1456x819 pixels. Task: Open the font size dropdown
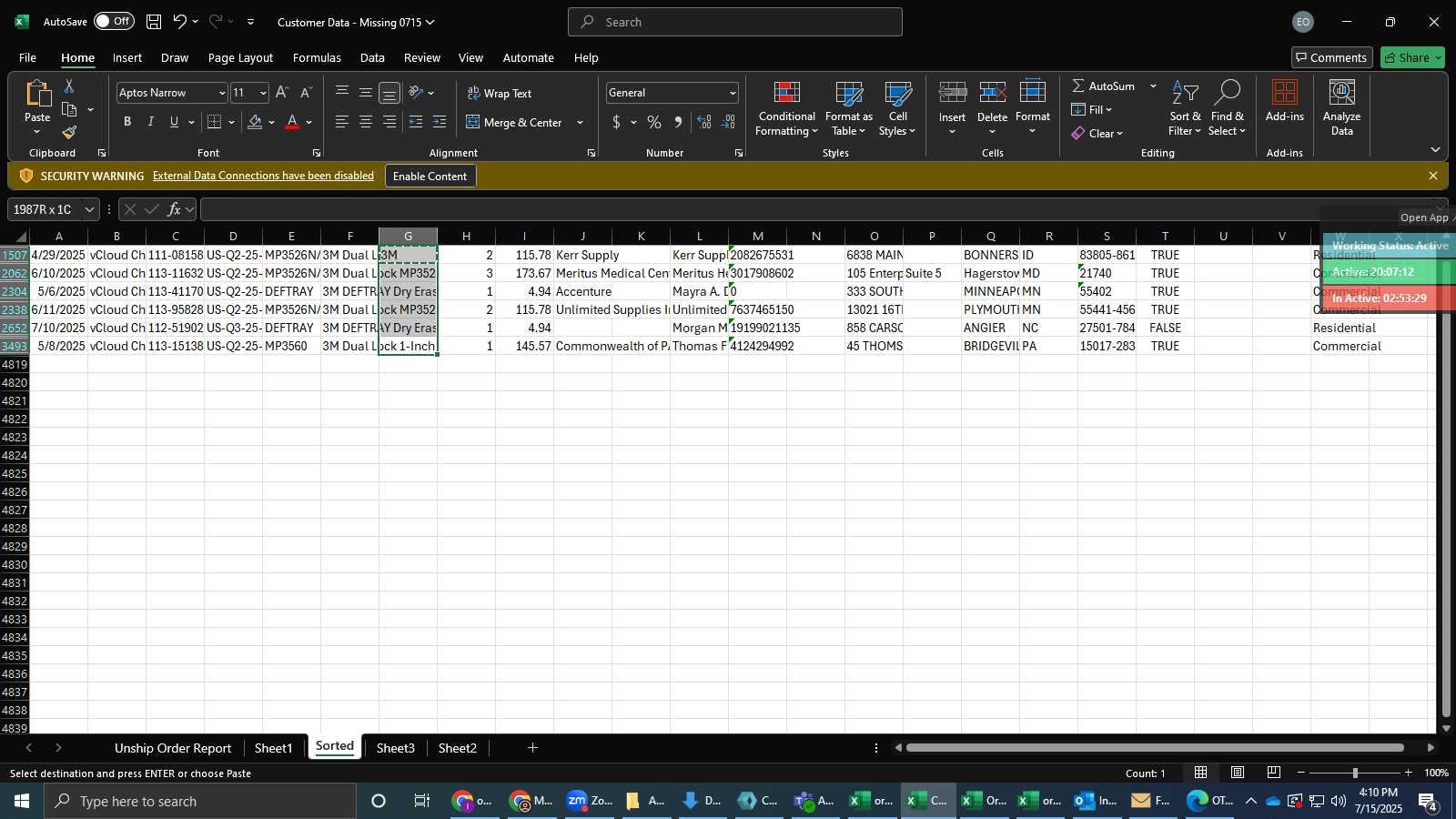[x=263, y=93]
